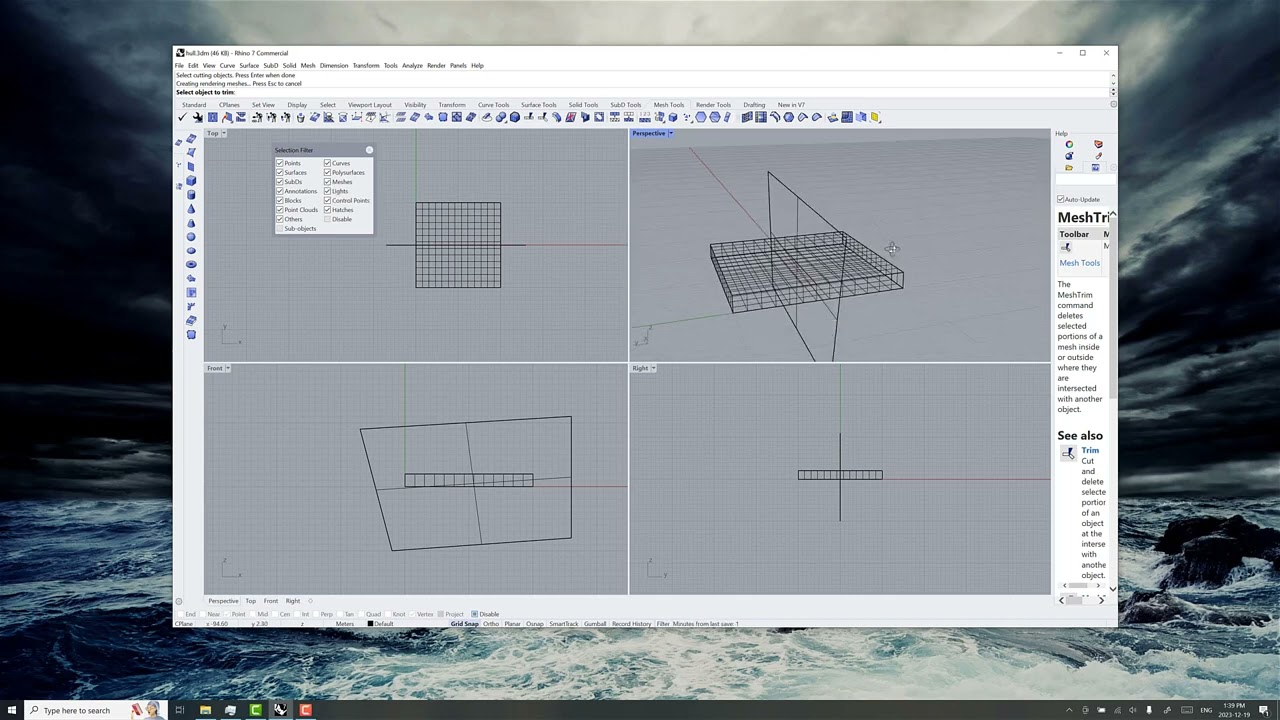Open the Perspective viewport dropdown arrow

pyautogui.click(x=671, y=133)
